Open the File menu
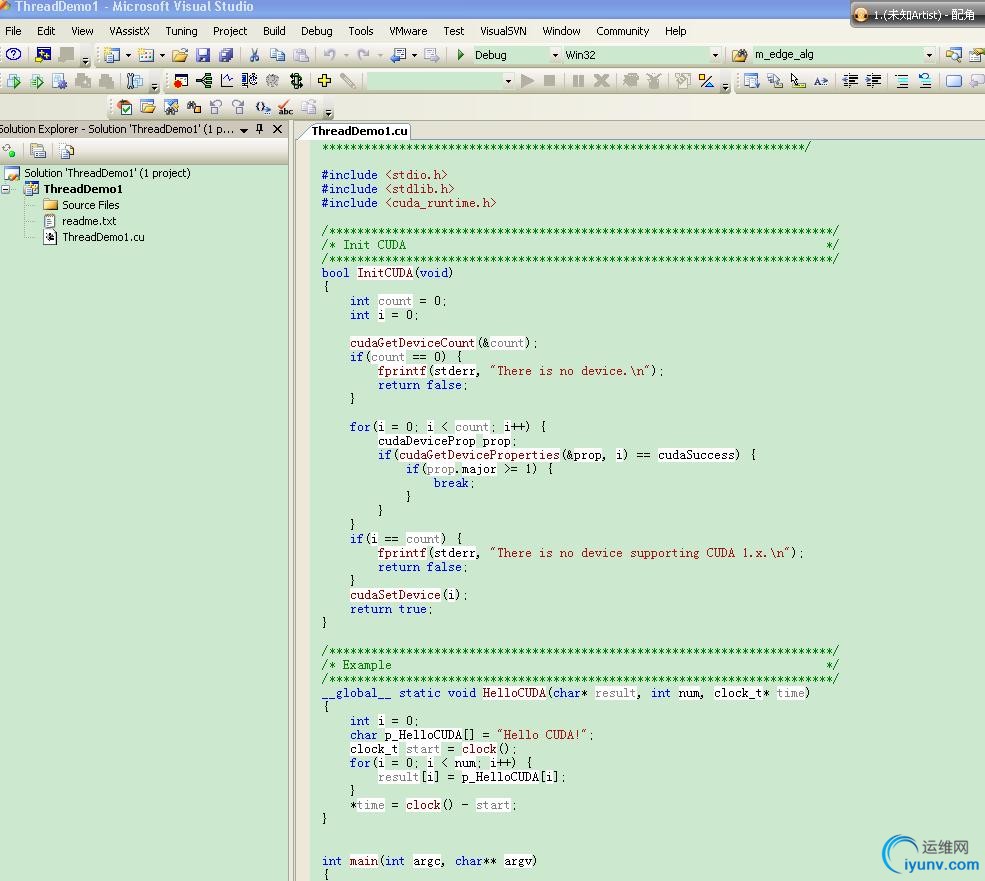This screenshot has height=881, width=985. 13,31
